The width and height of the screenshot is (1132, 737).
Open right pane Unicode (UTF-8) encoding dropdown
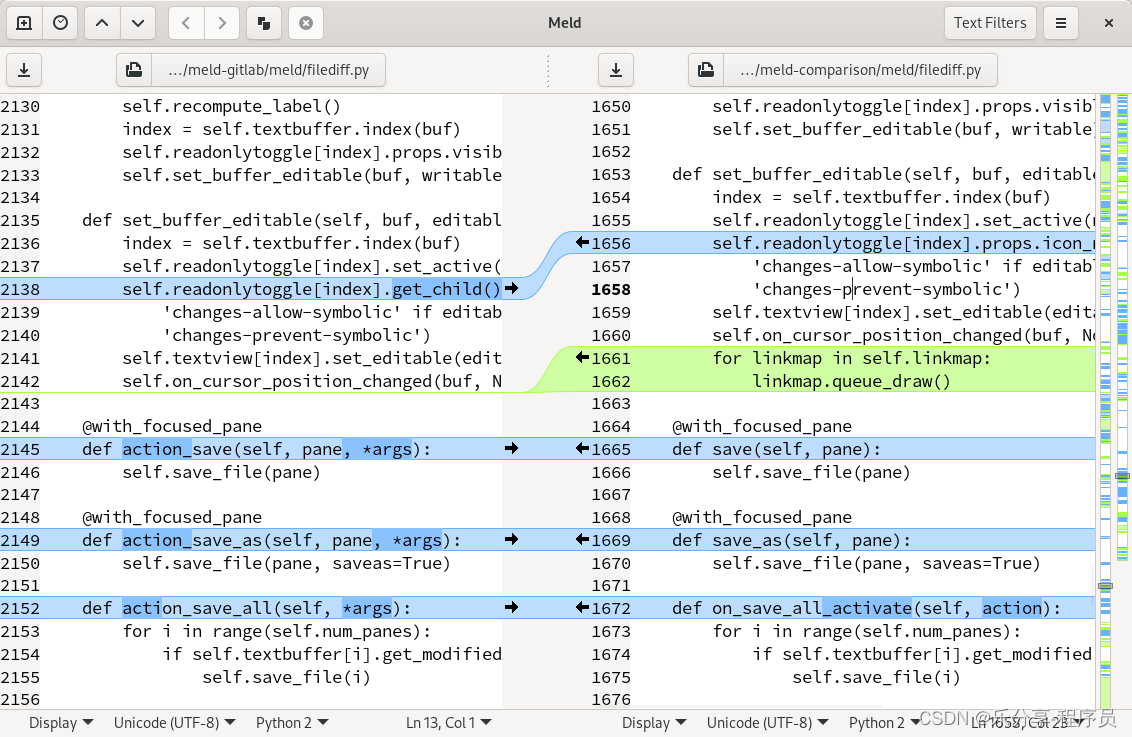pos(767,723)
